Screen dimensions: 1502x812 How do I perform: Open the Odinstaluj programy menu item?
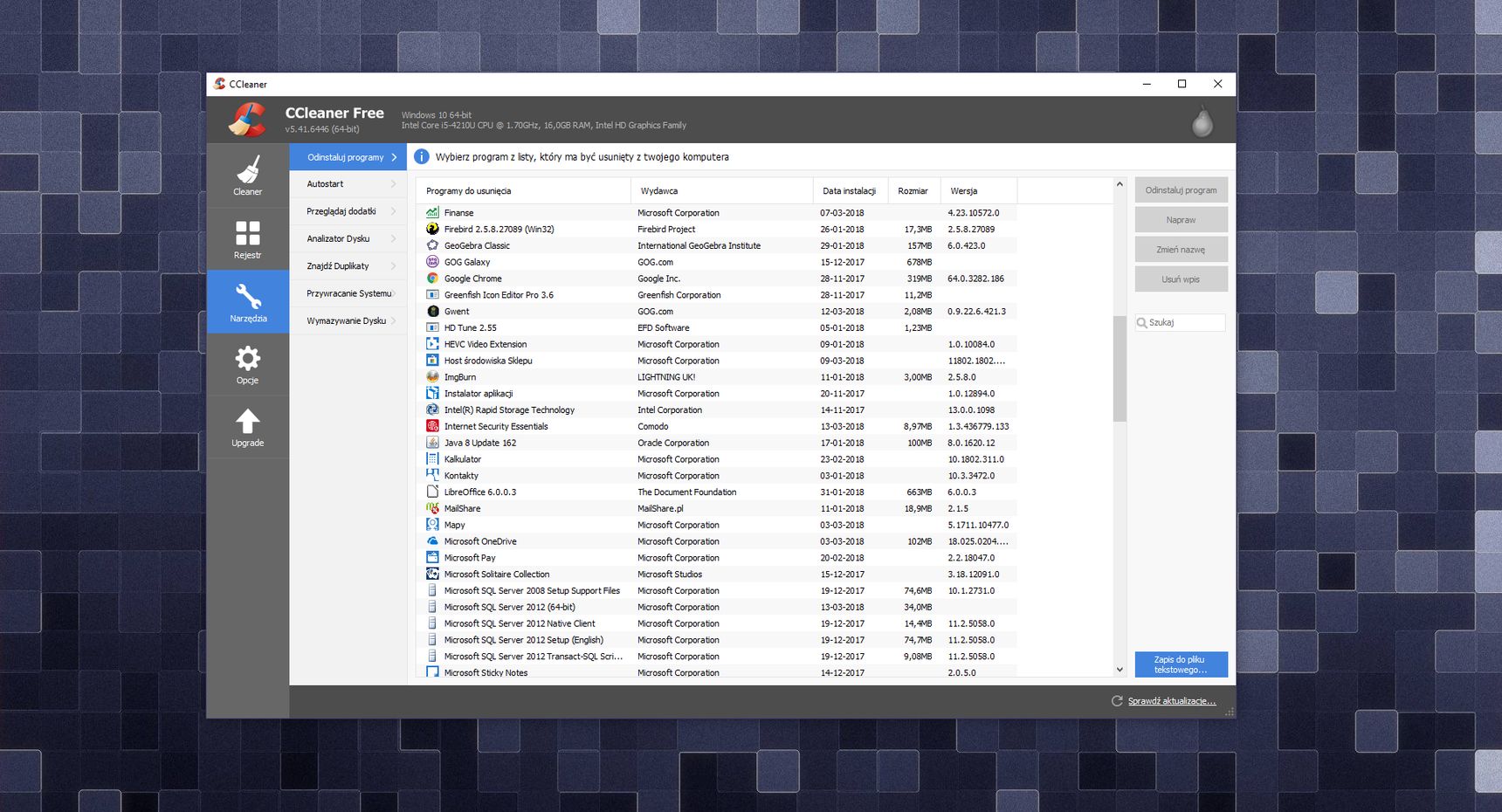pos(348,157)
